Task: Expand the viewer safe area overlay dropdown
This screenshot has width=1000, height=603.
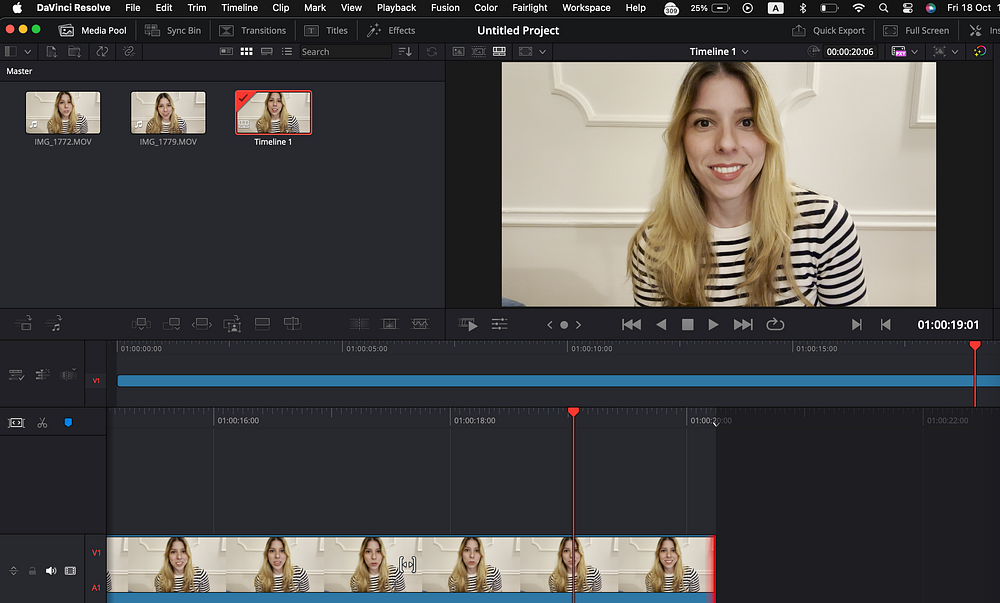Action: [543, 51]
